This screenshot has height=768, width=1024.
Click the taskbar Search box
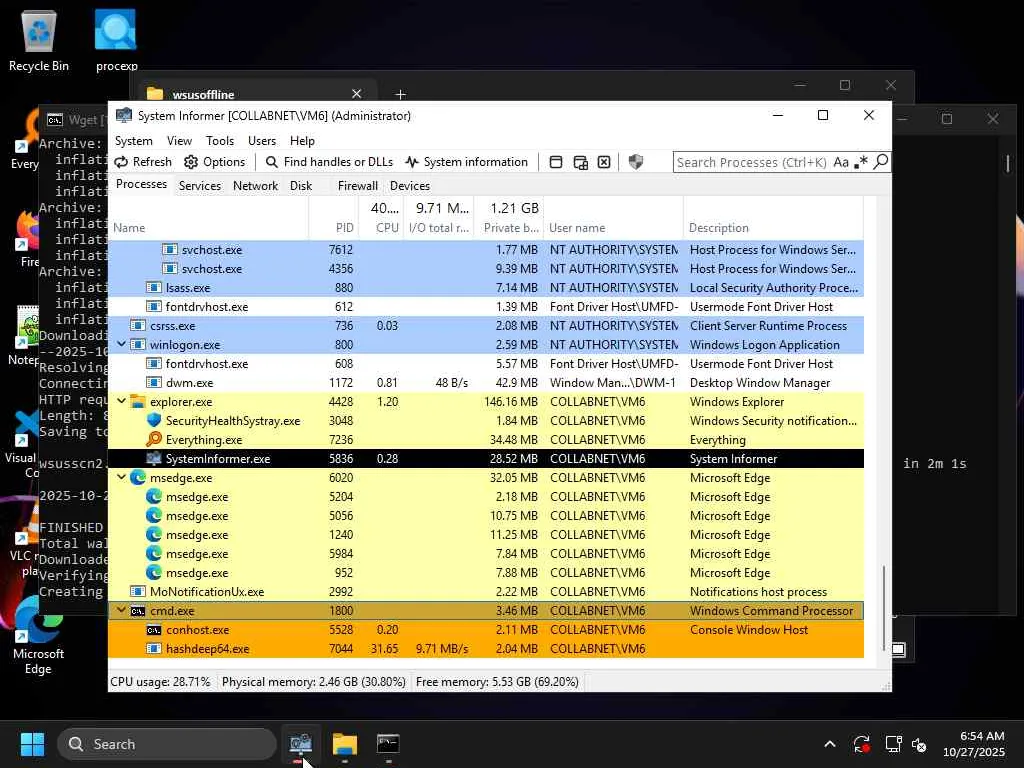(167, 744)
